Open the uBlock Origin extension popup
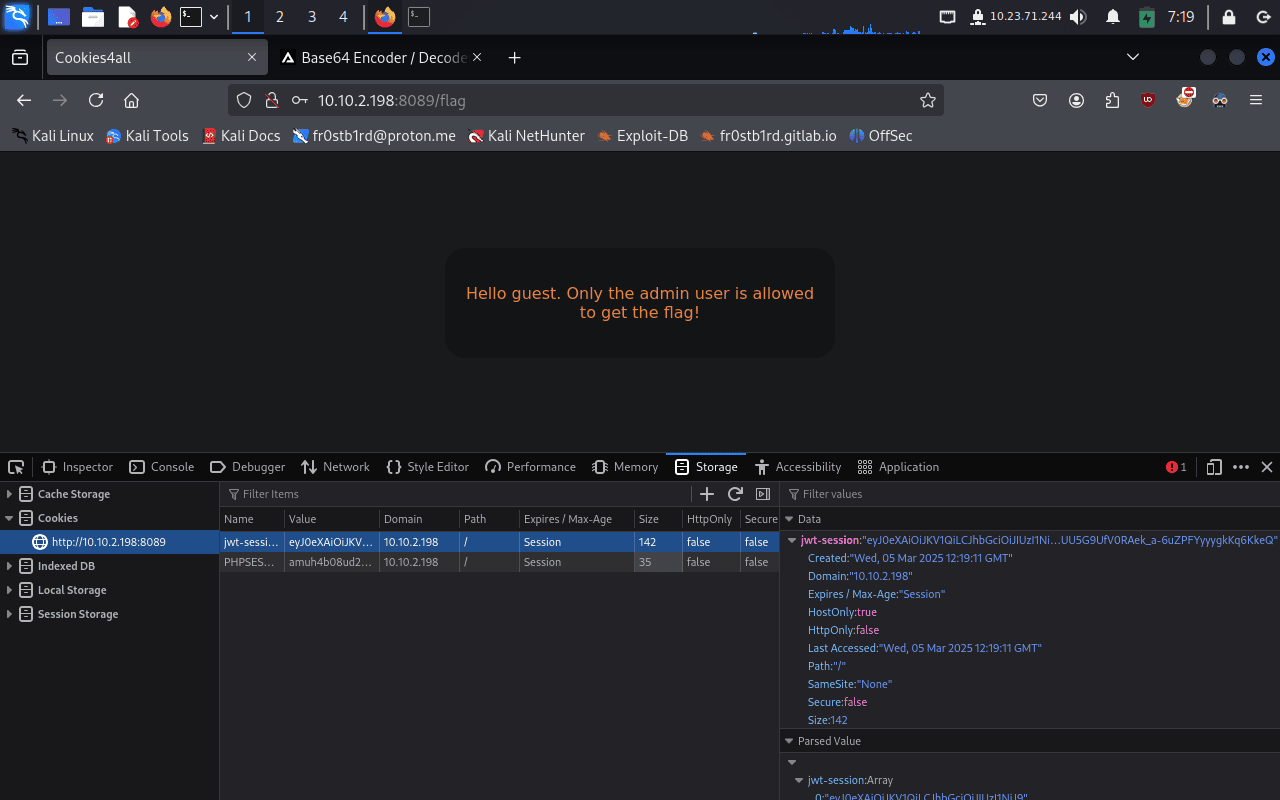1280x800 pixels. (x=1147, y=100)
